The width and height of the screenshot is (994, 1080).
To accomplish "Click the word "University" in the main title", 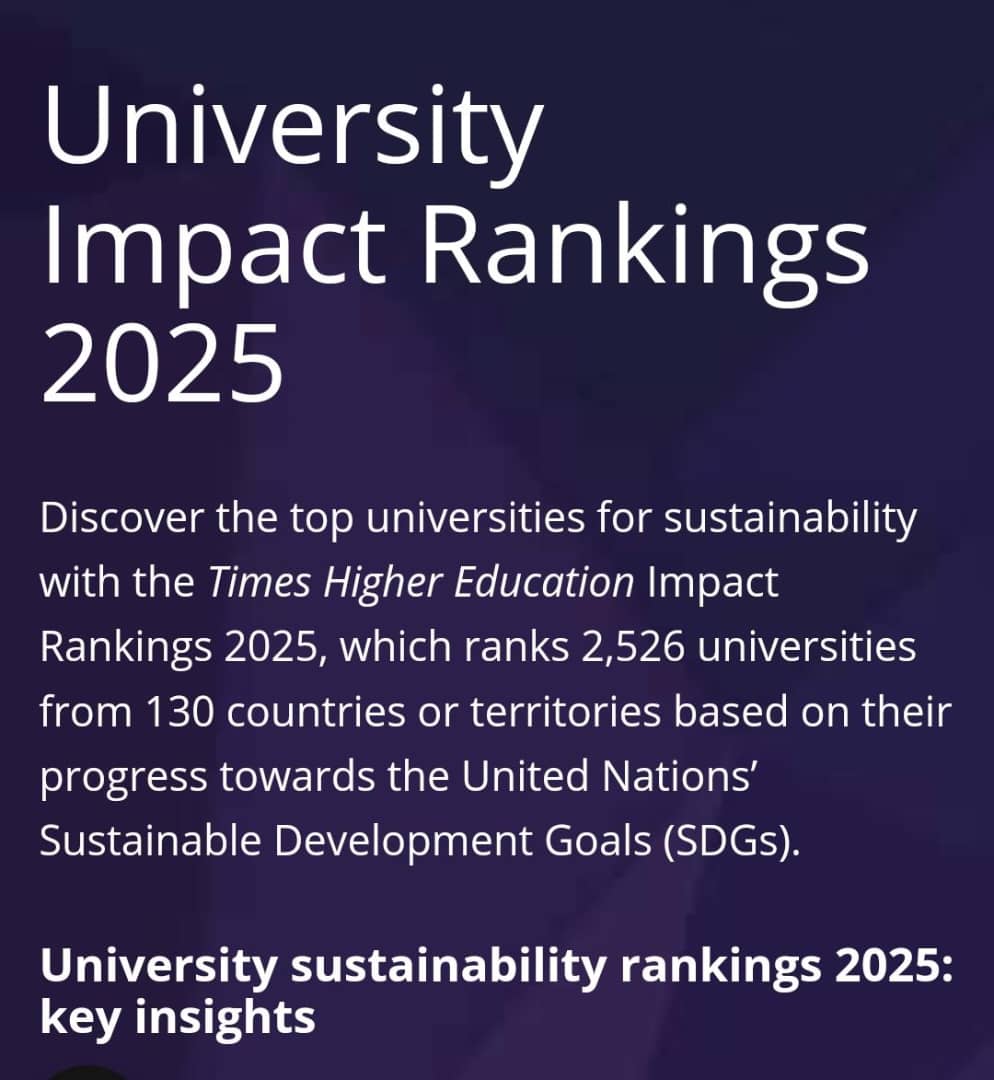I will tap(292, 128).
